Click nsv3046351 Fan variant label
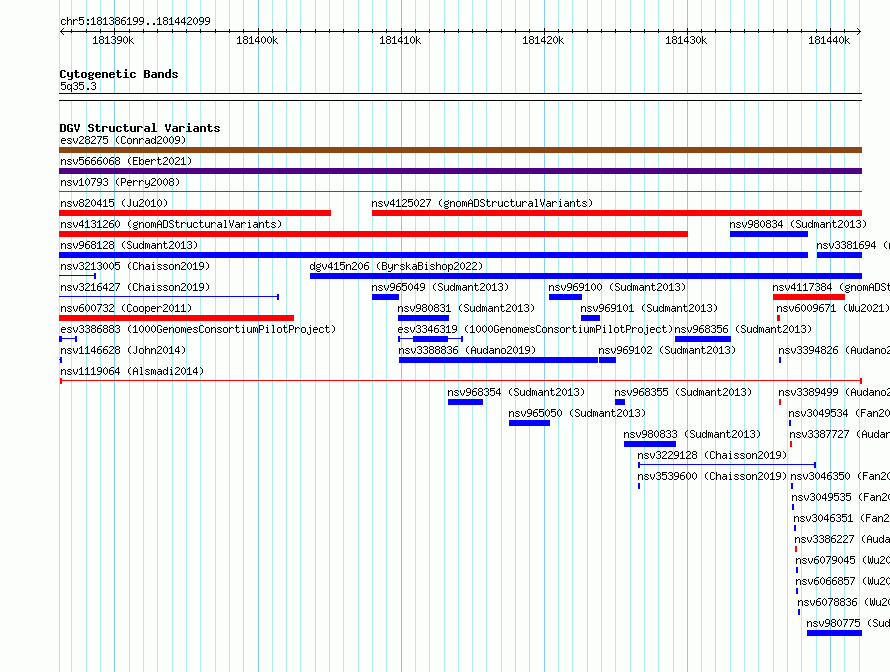Viewport: 890px width, 672px height. tap(841, 518)
